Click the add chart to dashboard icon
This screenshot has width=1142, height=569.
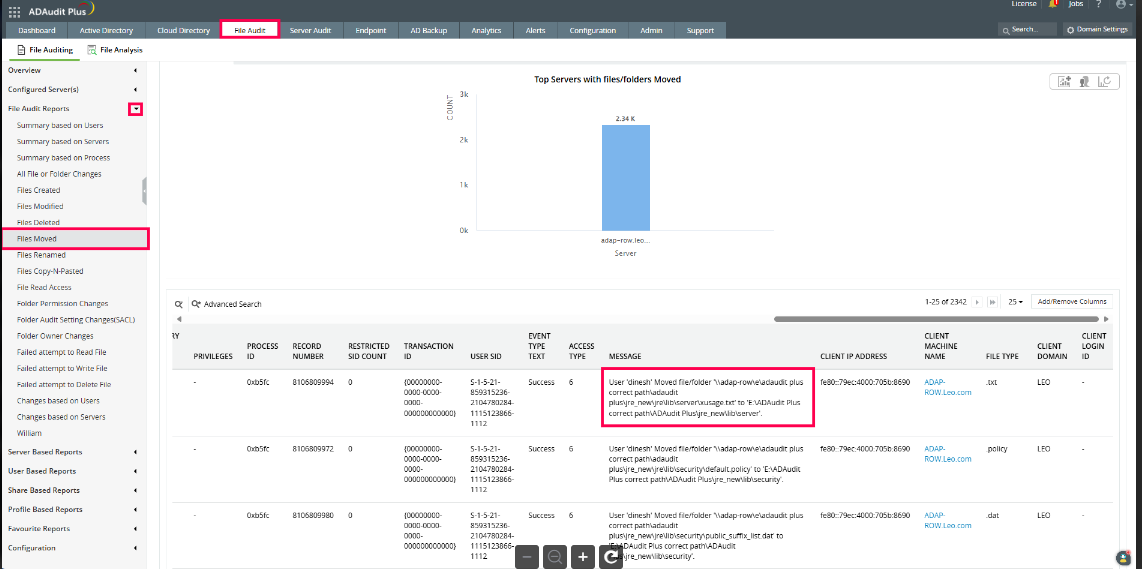tap(1065, 82)
